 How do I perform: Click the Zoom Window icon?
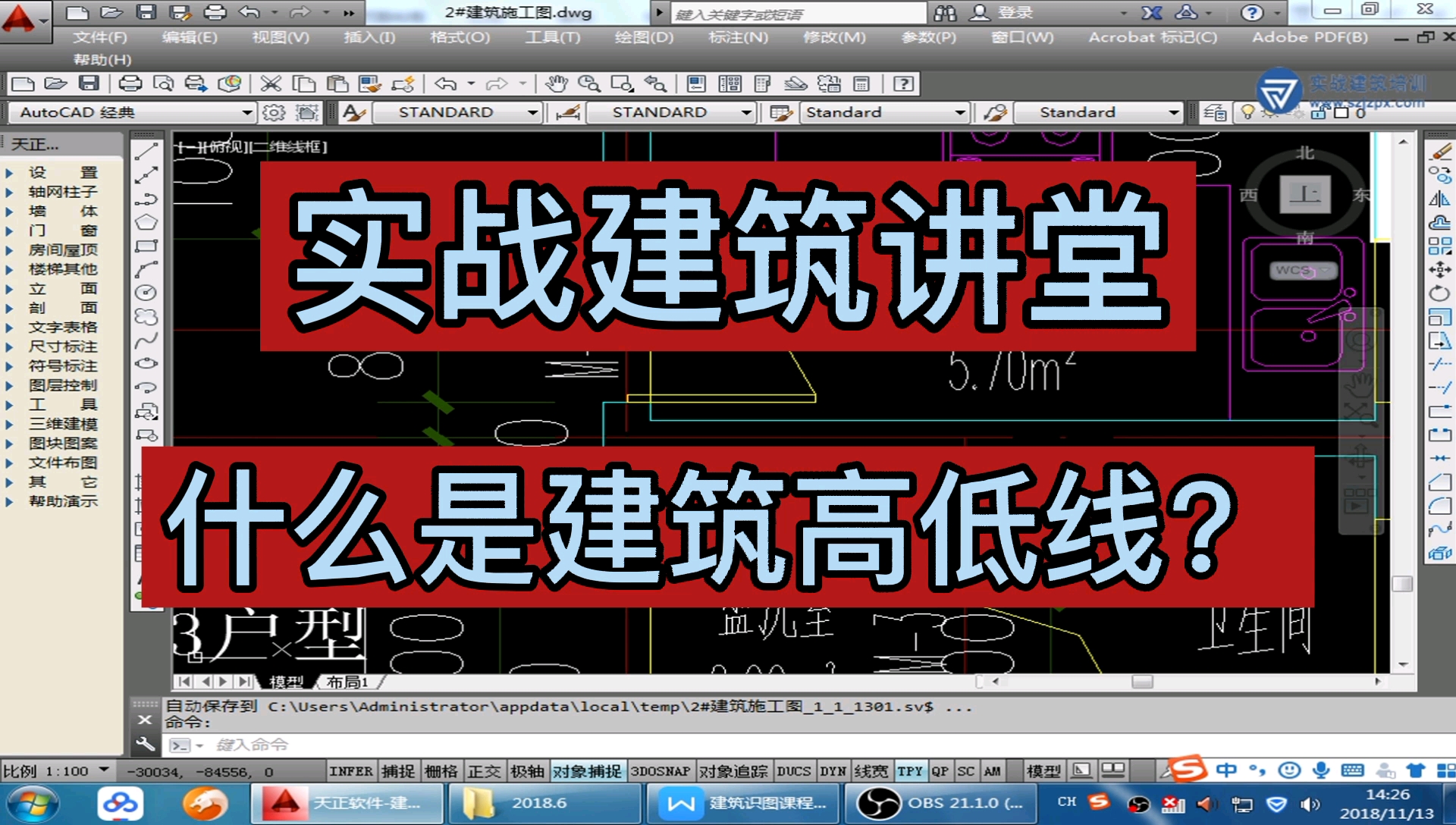coord(622,83)
